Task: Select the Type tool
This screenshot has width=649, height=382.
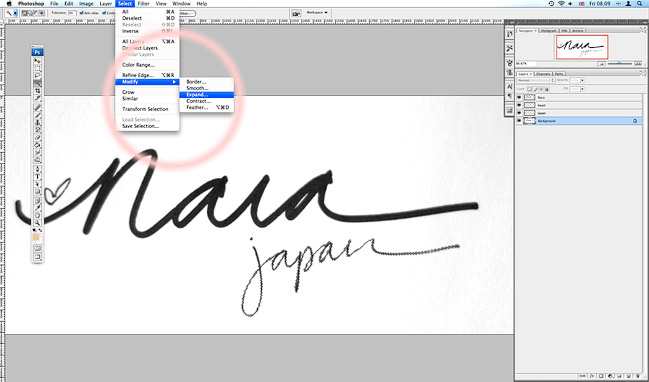Action: pyautogui.click(x=37, y=177)
